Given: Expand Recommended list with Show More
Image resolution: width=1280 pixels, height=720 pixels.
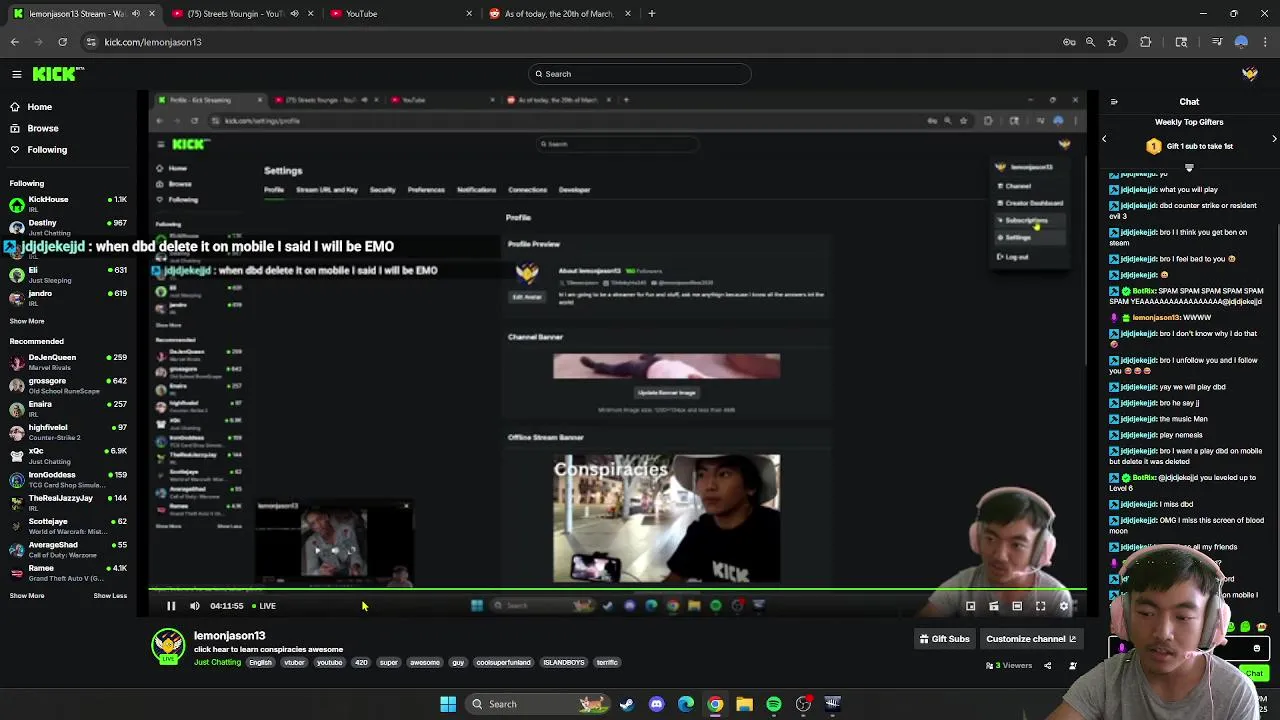Looking at the screenshot, I should click(x=27, y=595).
